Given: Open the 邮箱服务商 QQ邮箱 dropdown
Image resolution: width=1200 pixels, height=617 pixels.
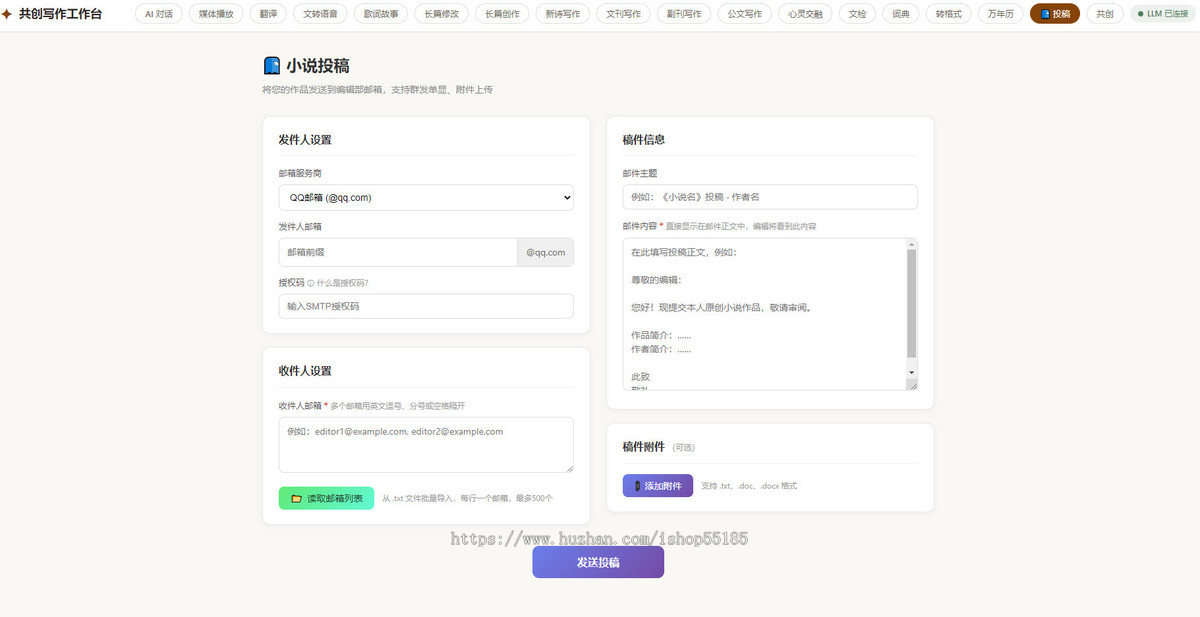Looking at the screenshot, I should click(x=426, y=198).
